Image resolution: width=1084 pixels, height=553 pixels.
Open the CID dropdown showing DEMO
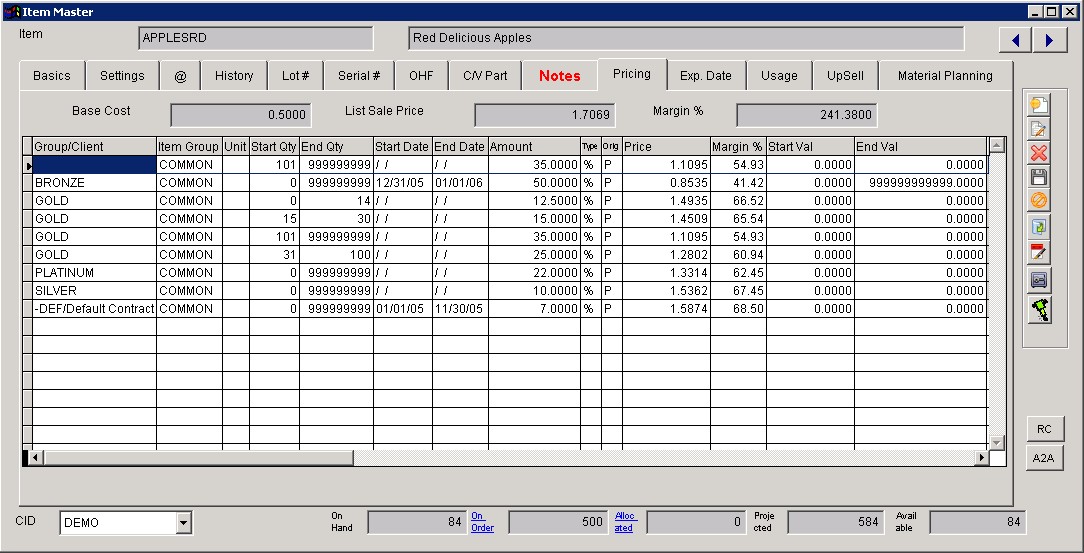pyautogui.click(x=183, y=522)
